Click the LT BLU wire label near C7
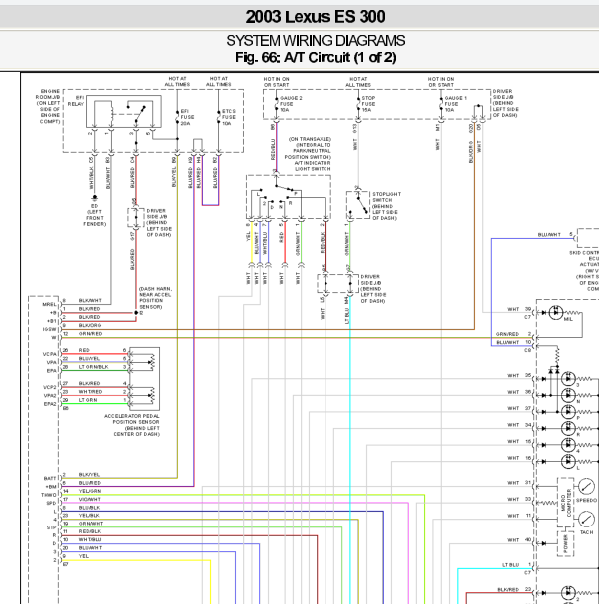 (510, 565)
